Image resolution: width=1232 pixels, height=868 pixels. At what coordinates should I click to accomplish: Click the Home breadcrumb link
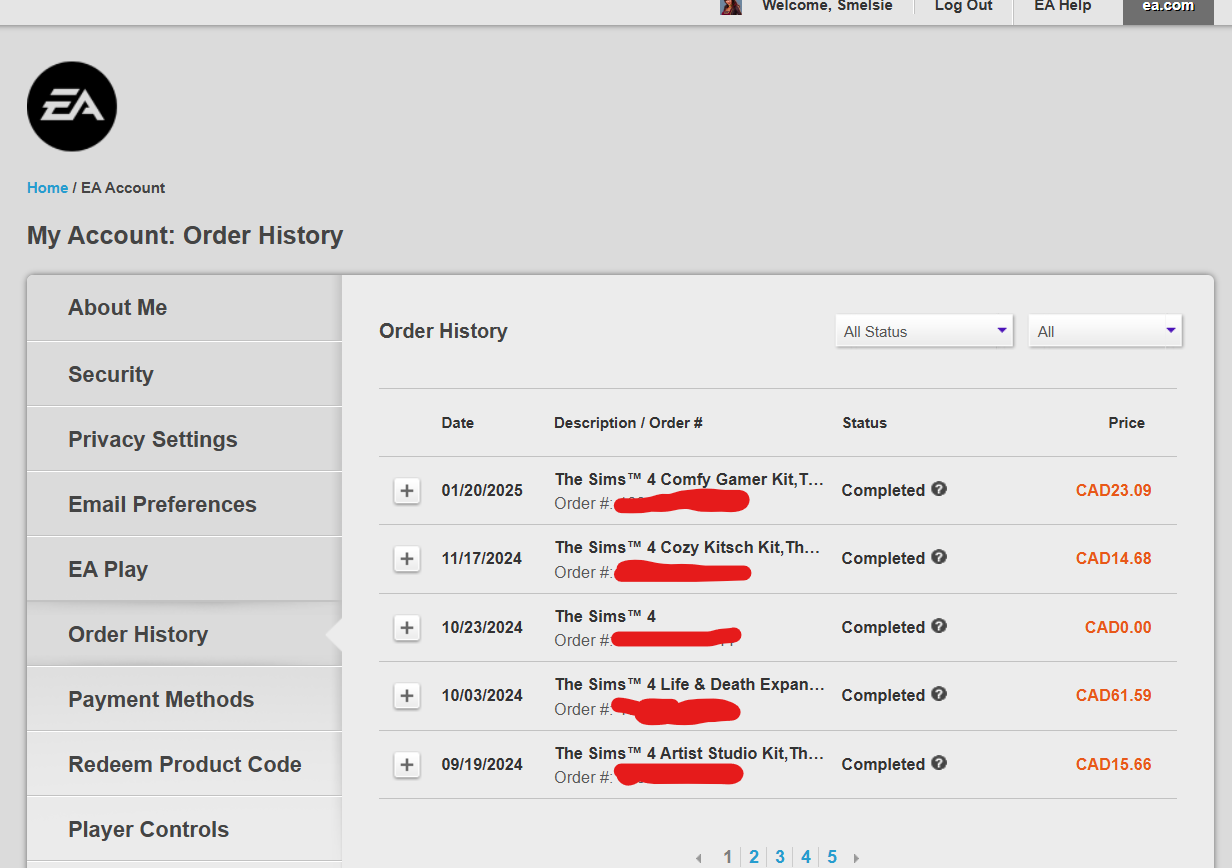click(47, 188)
